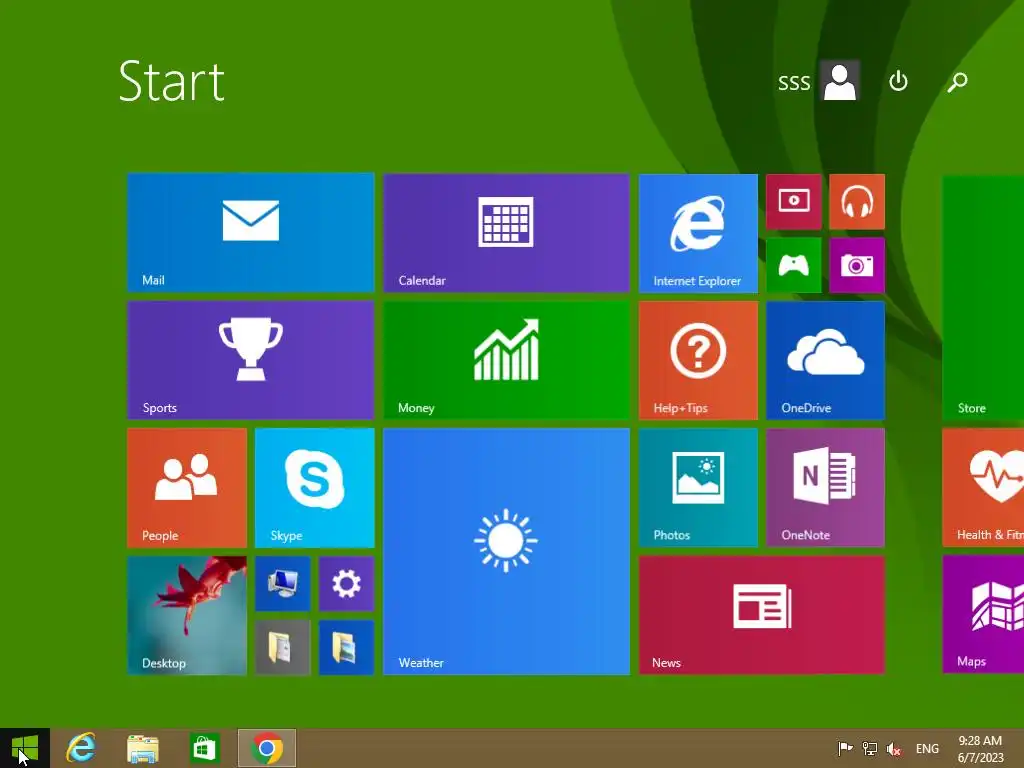Click the Search magnifier button

point(957,82)
